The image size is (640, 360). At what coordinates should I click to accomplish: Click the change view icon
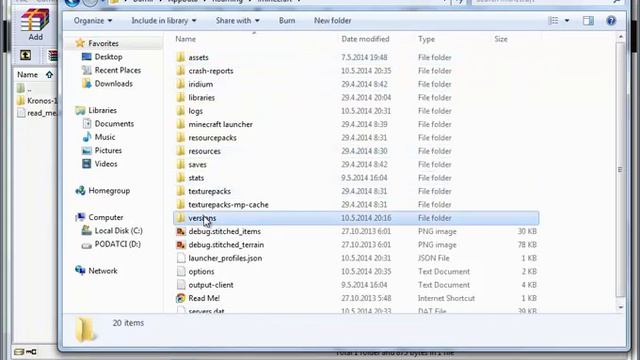click(553, 20)
